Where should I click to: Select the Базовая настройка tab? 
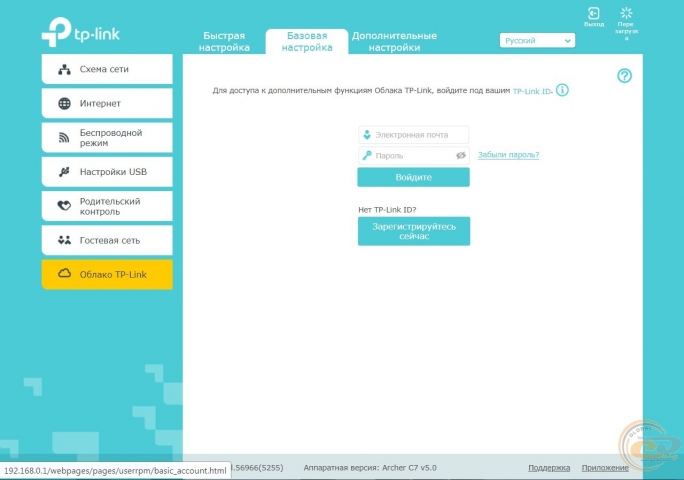click(307, 41)
